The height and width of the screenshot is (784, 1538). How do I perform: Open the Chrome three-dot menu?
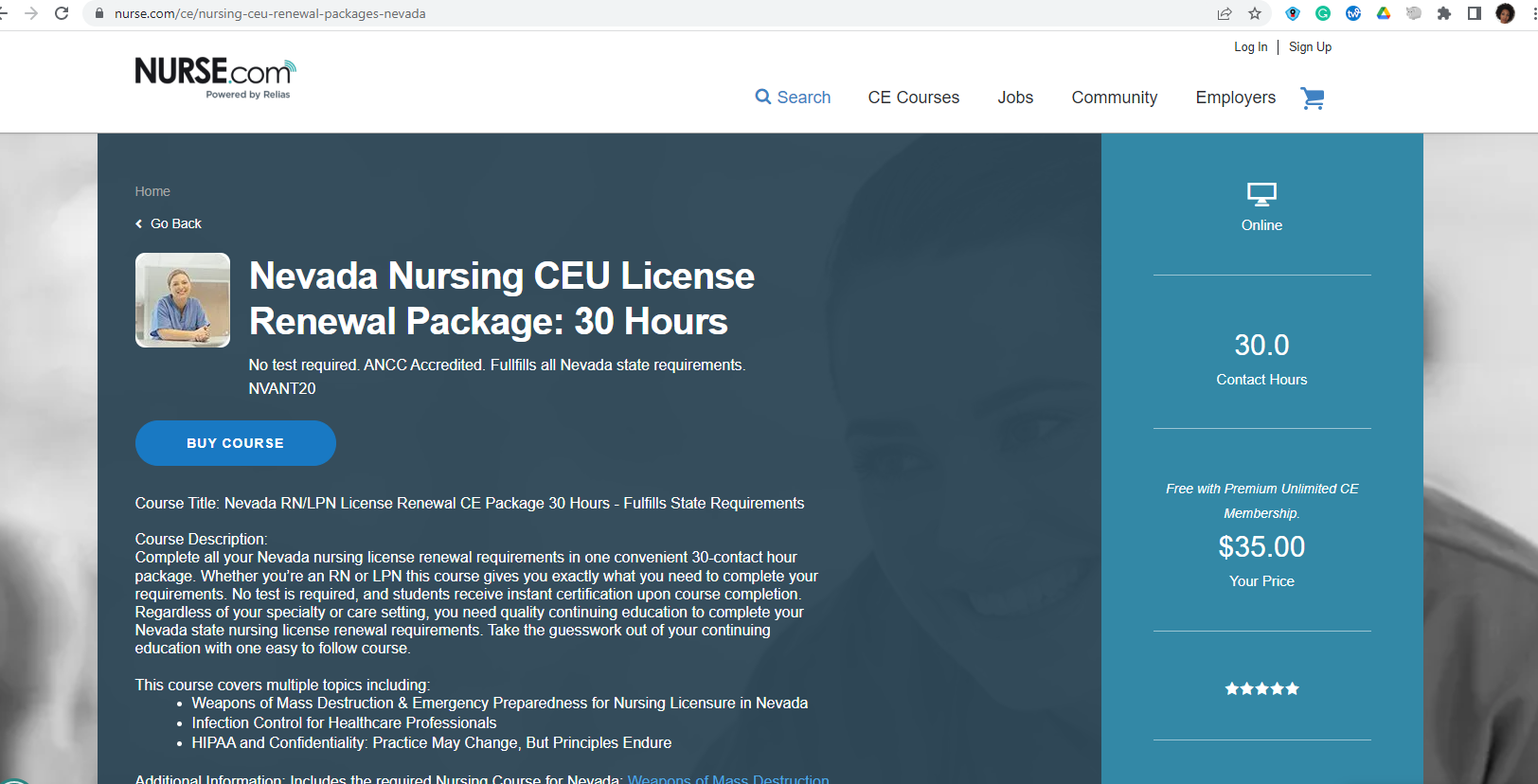click(1533, 13)
